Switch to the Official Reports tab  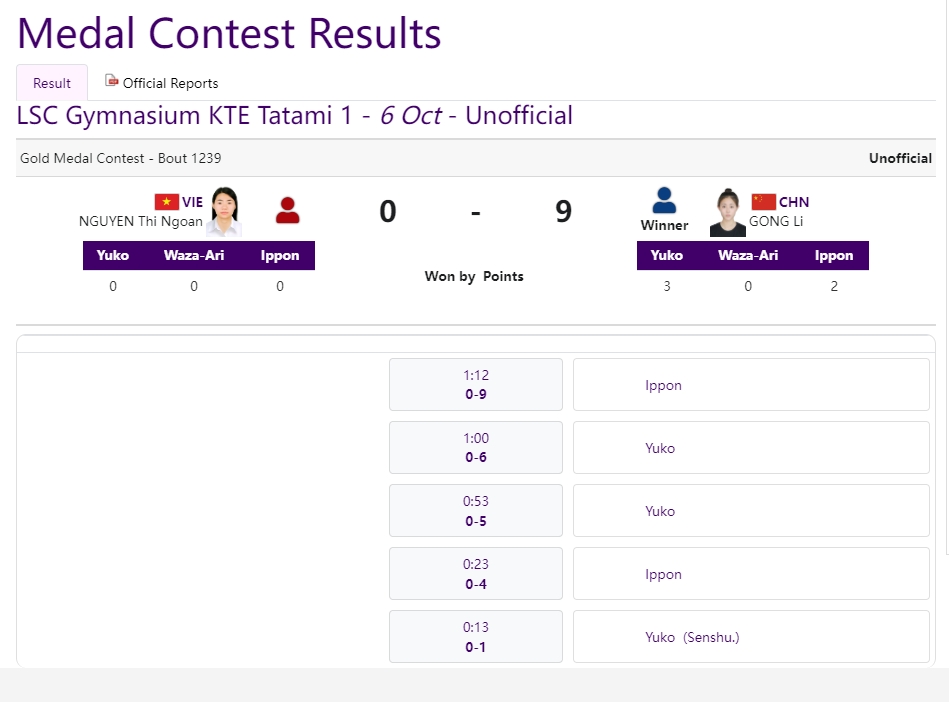click(x=162, y=83)
